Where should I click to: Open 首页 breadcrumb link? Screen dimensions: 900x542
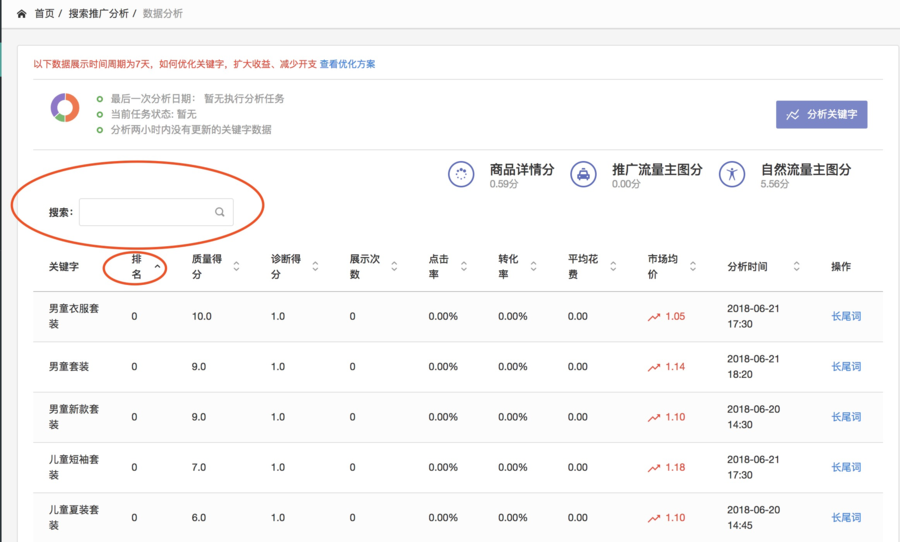point(44,13)
